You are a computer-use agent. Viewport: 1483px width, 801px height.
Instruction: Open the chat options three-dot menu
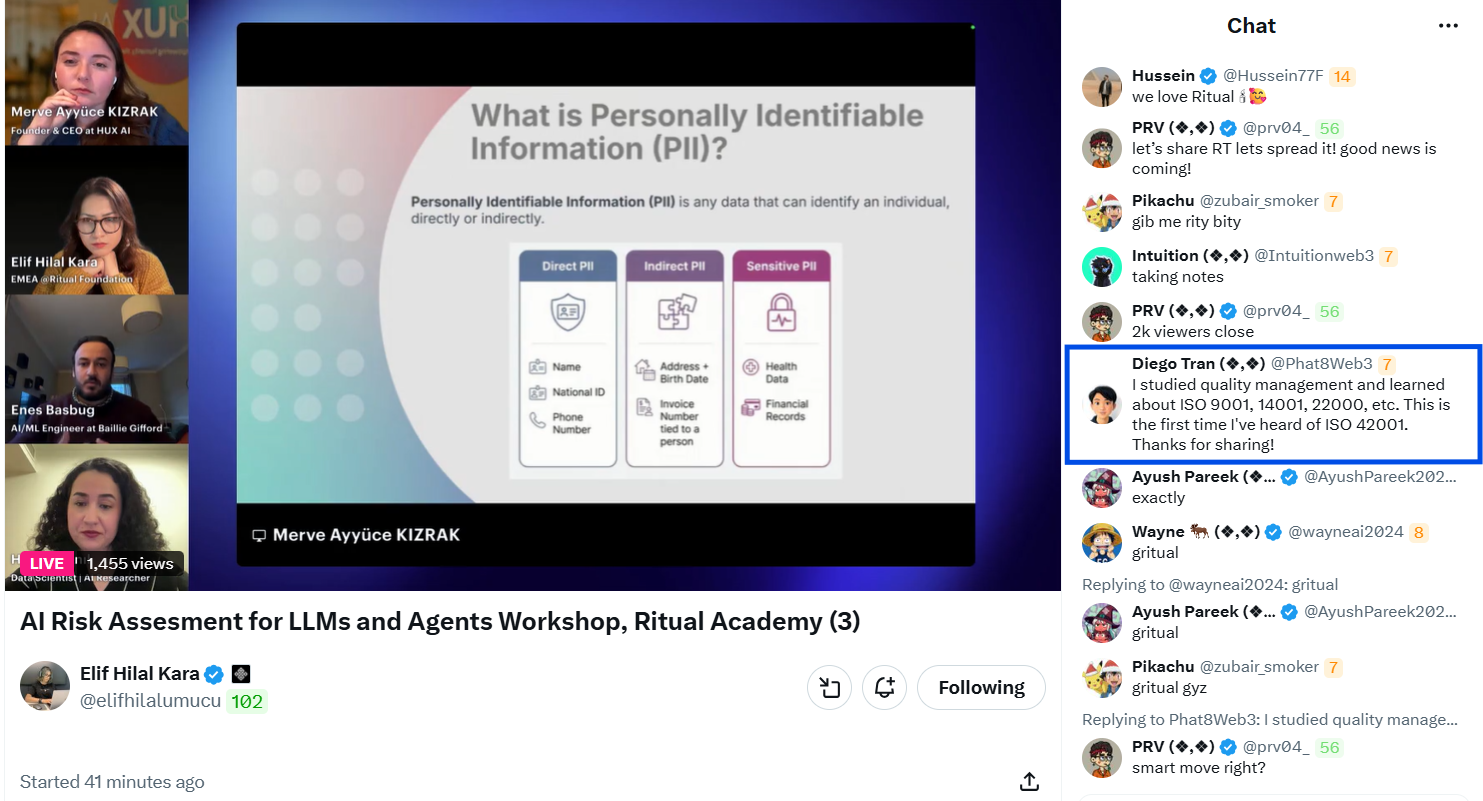coord(1448,26)
